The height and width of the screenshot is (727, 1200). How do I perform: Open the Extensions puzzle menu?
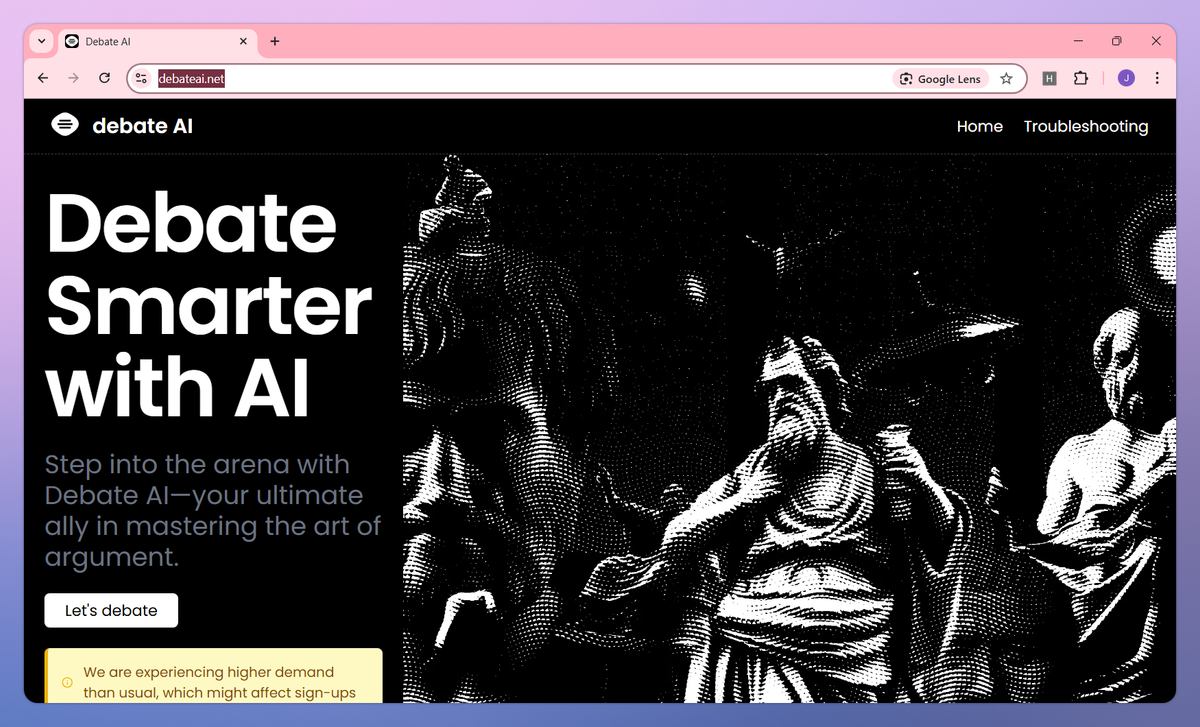coord(1081,78)
